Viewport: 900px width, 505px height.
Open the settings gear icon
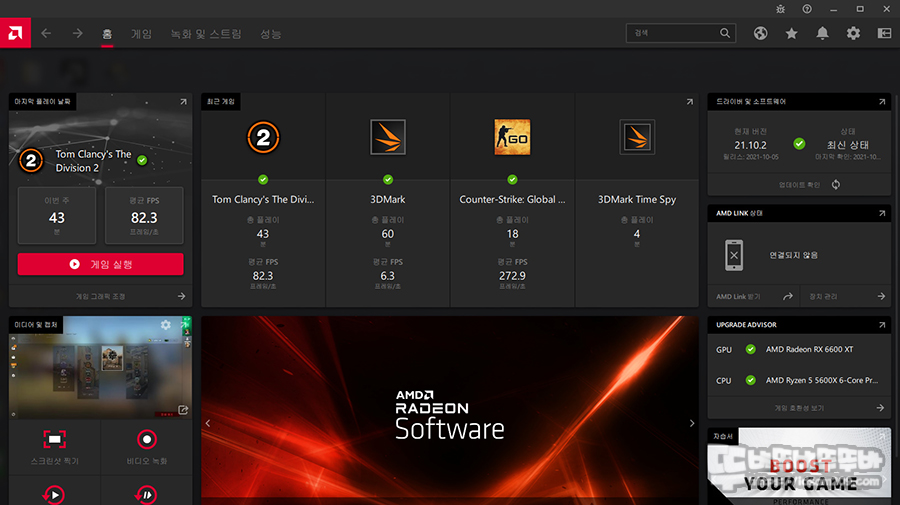854,33
